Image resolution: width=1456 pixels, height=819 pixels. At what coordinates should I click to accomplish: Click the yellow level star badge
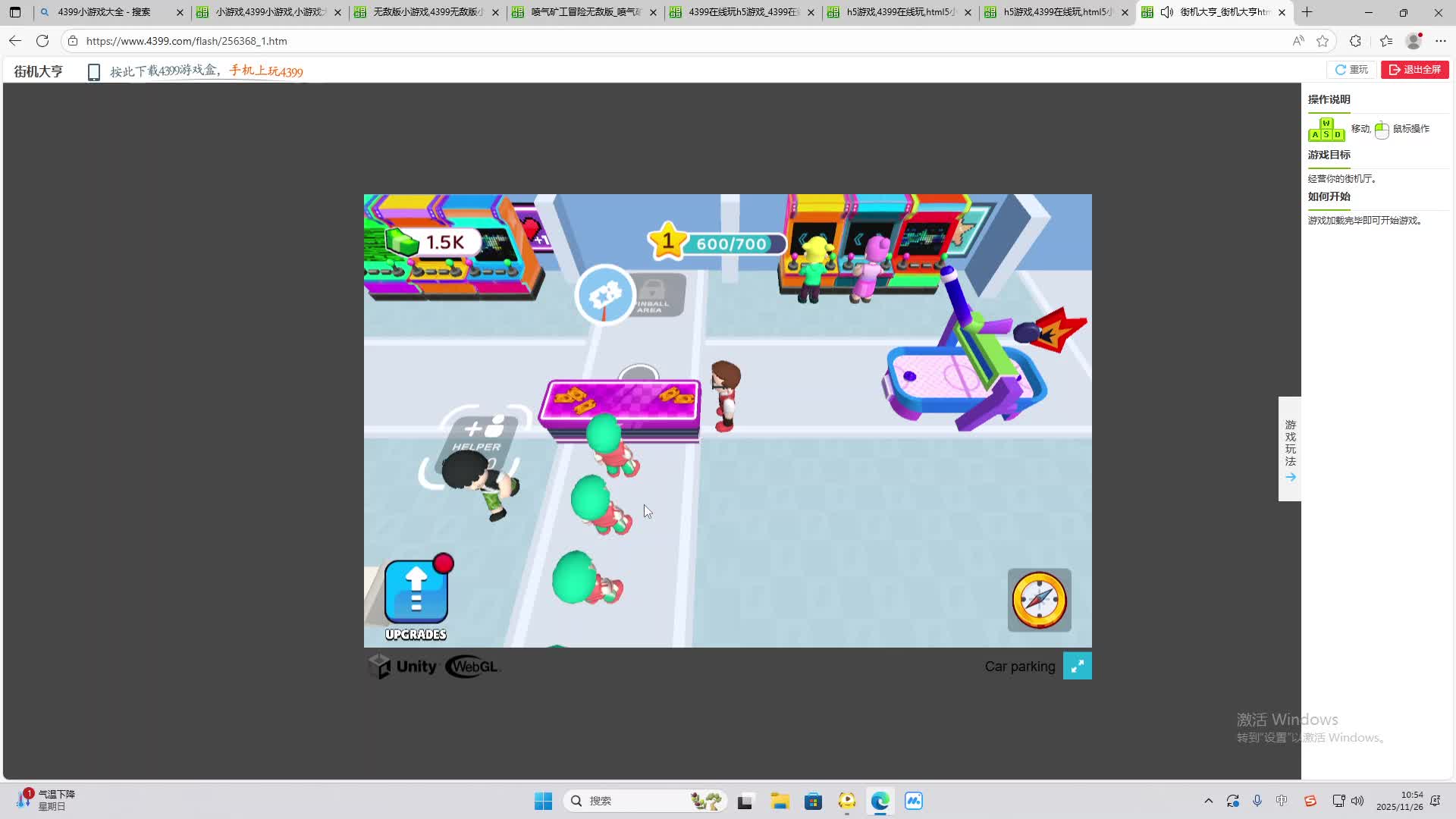[x=667, y=241]
